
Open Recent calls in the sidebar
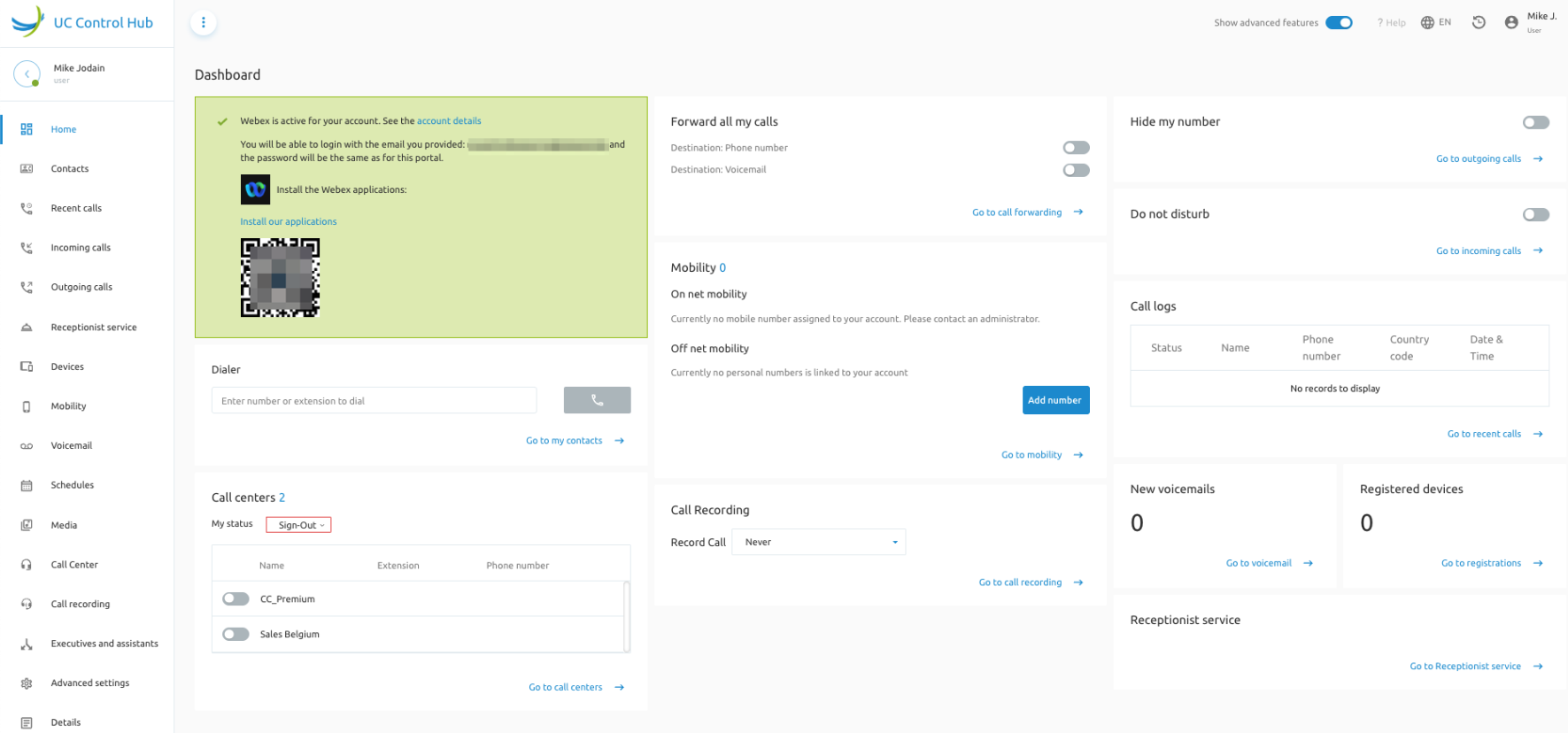coord(76,208)
